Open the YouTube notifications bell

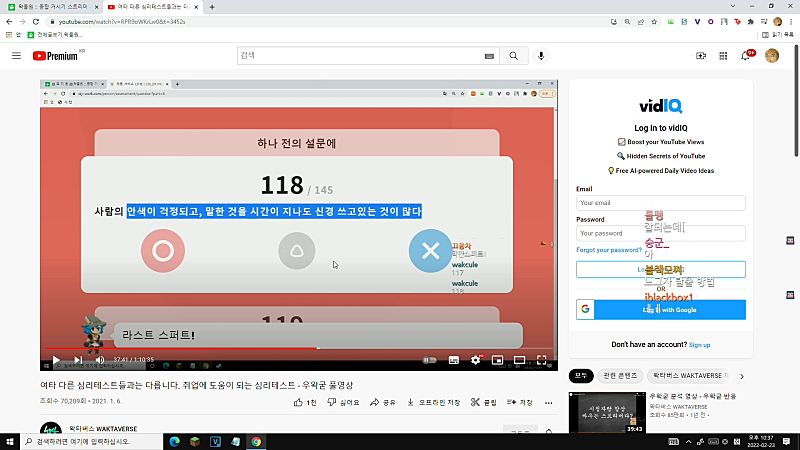click(x=745, y=56)
